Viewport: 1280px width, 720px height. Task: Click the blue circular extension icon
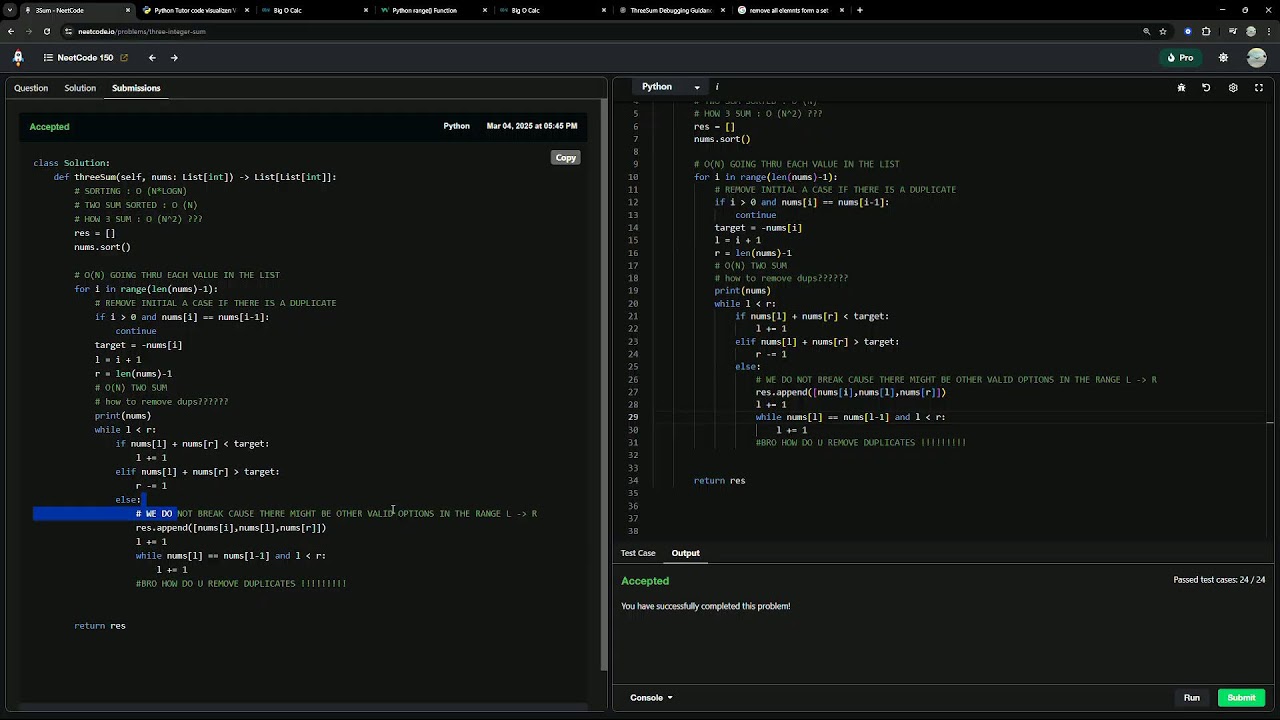click(1188, 32)
